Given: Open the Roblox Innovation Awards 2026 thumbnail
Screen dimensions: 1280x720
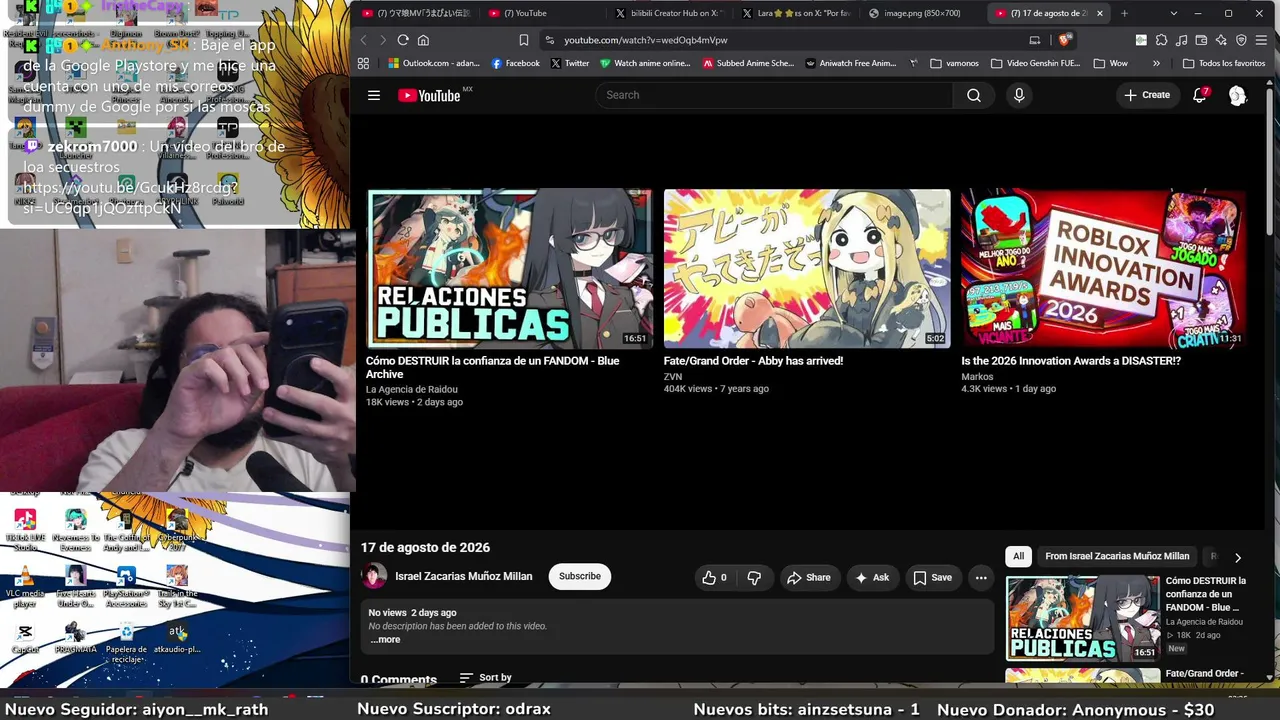Looking at the screenshot, I should pyautogui.click(x=1104, y=269).
